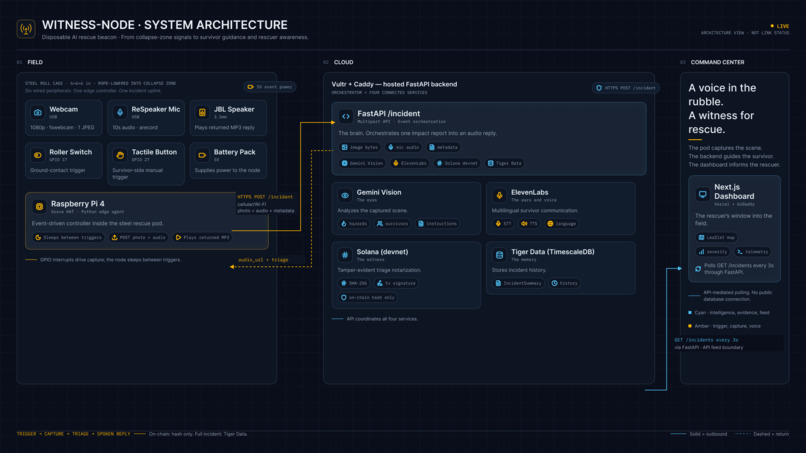Screen dimensions: 806x453
Task: Click the 5V event power chip
Action: click(270, 87)
